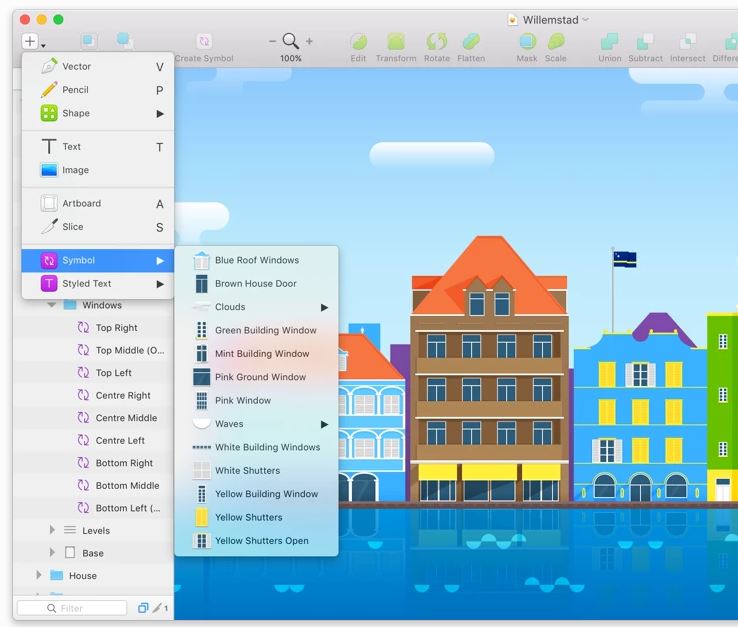Image resolution: width=738 pixels, height=627 pixels.
Task: Click the green fullscreen window button
Action: coord(58,19)
